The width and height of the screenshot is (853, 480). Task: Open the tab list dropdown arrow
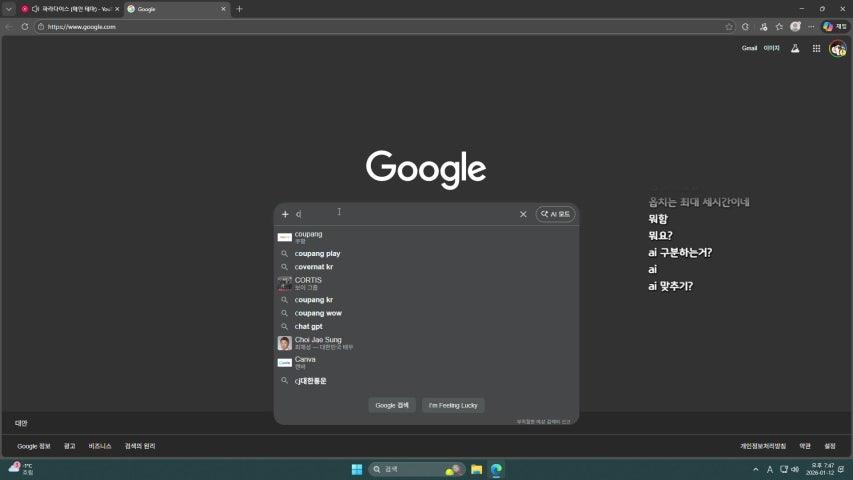(x=9, y=9)
